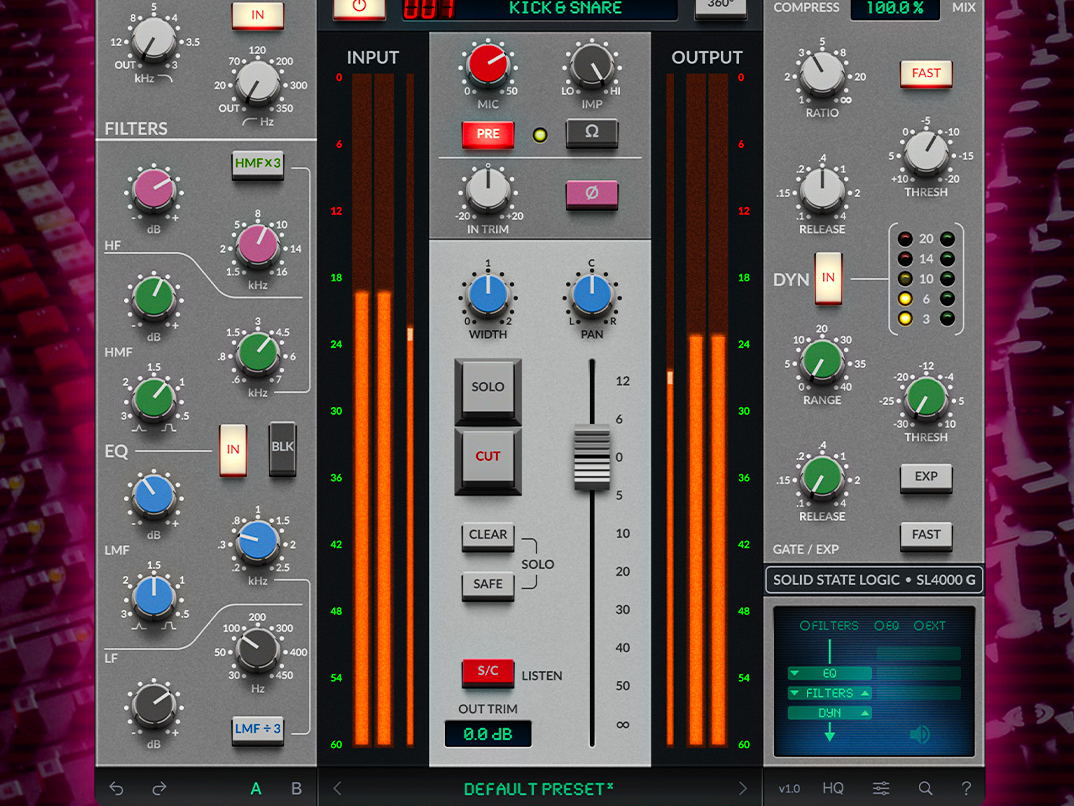Click the pink HF gain dB knob
The height and width of the screenshot is (806, 1074).
point(153,190)
